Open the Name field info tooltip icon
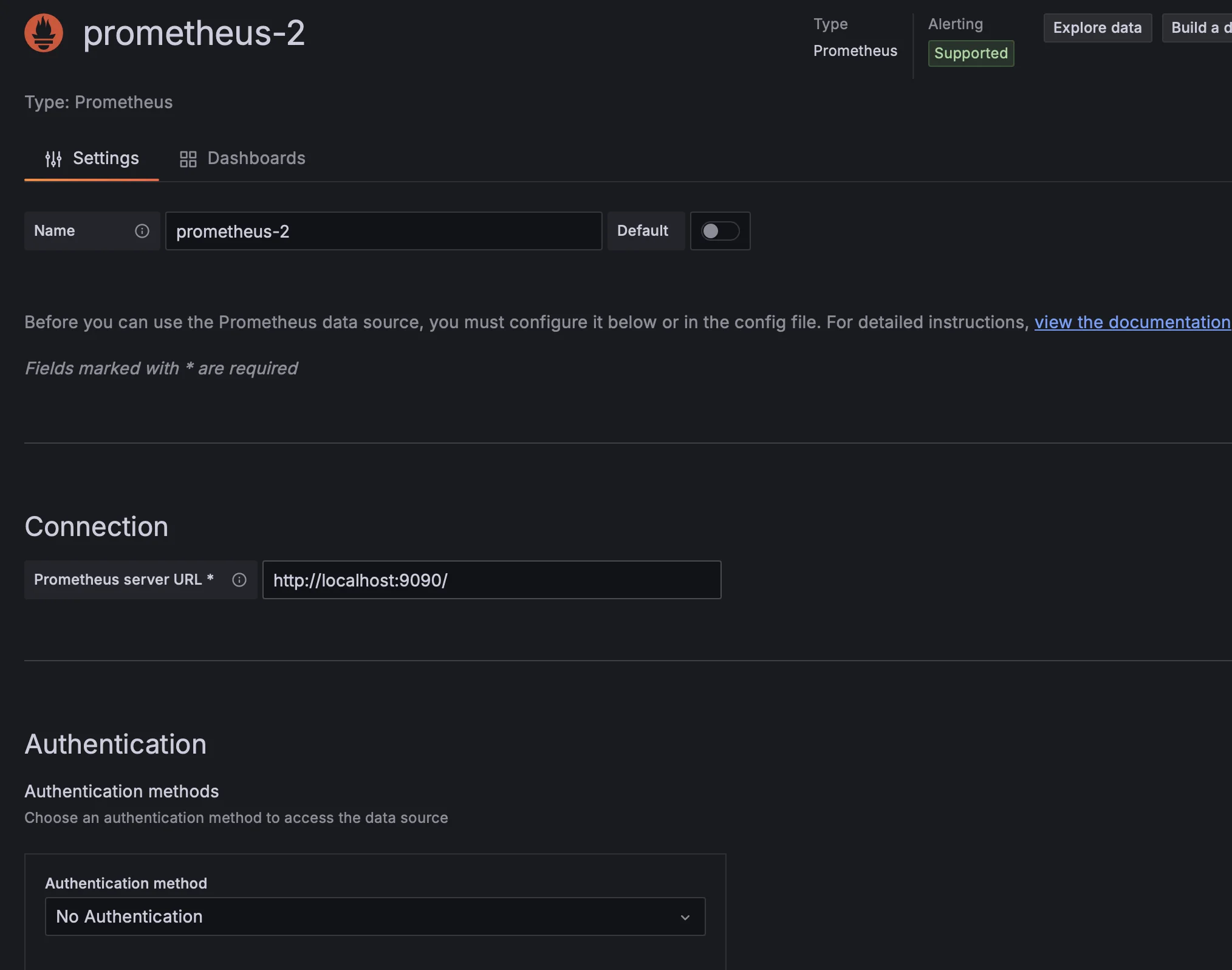Screen dimensions: 1232x970 pyautogui.click(x=142, y=231)
